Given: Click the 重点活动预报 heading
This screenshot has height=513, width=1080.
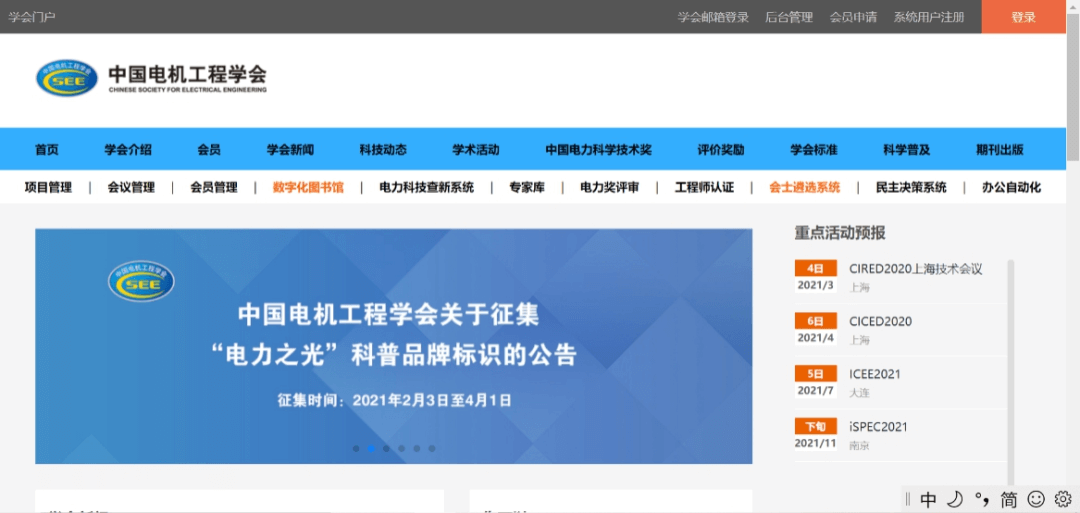Looking at the screenshot, I should click(840, 233).
